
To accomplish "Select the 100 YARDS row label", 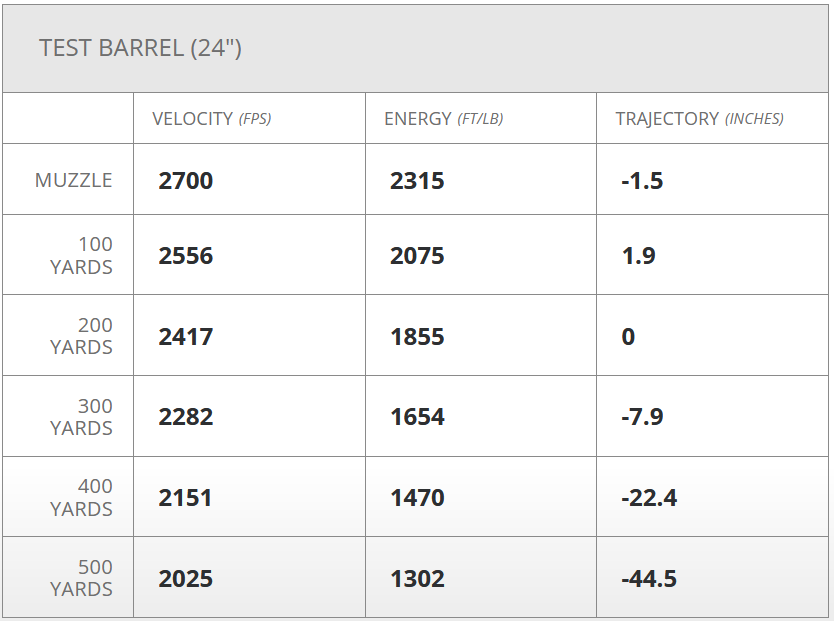I will [81, 255].
